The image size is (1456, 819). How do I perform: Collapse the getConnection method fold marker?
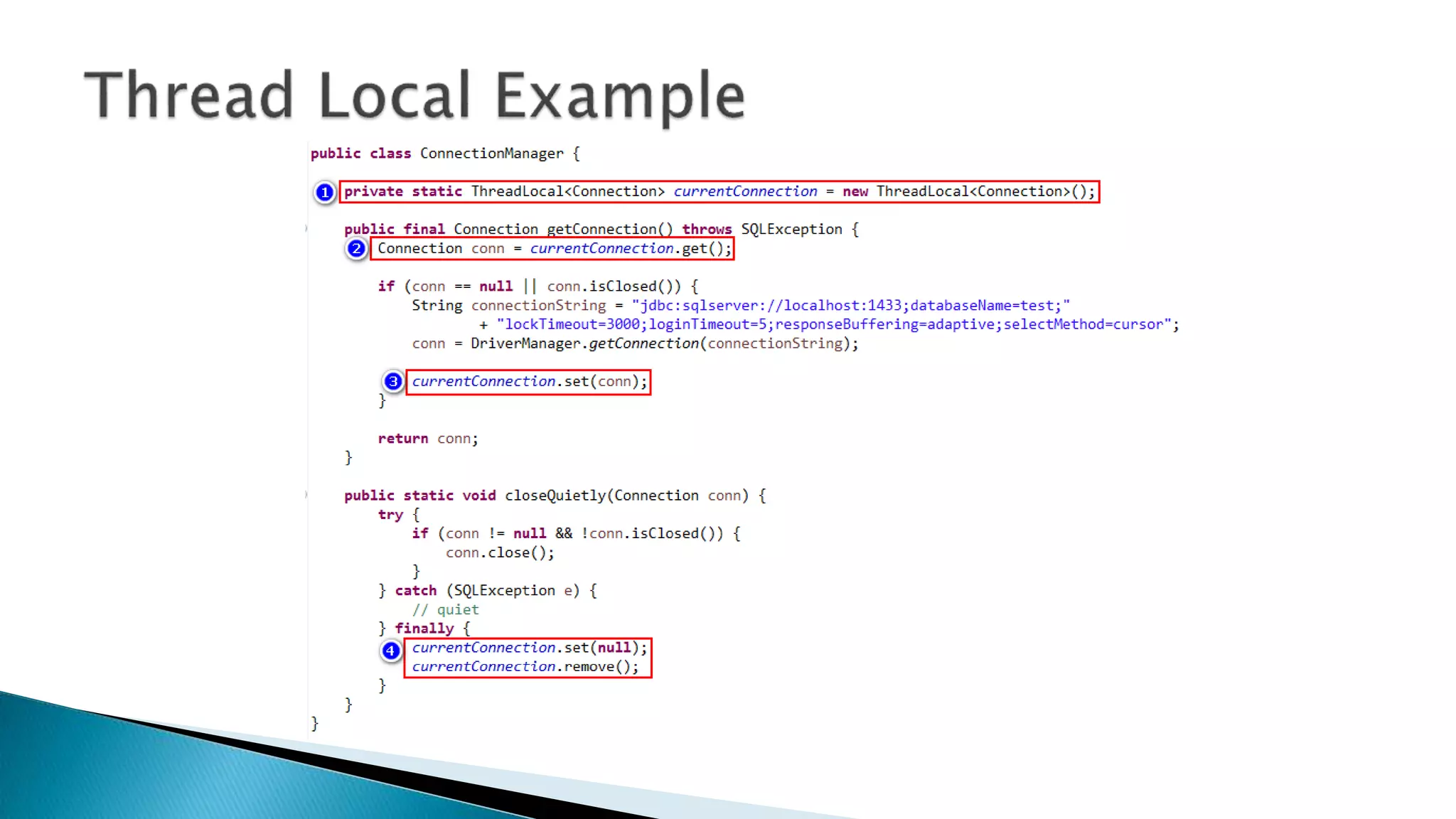[x=306, y=229]
